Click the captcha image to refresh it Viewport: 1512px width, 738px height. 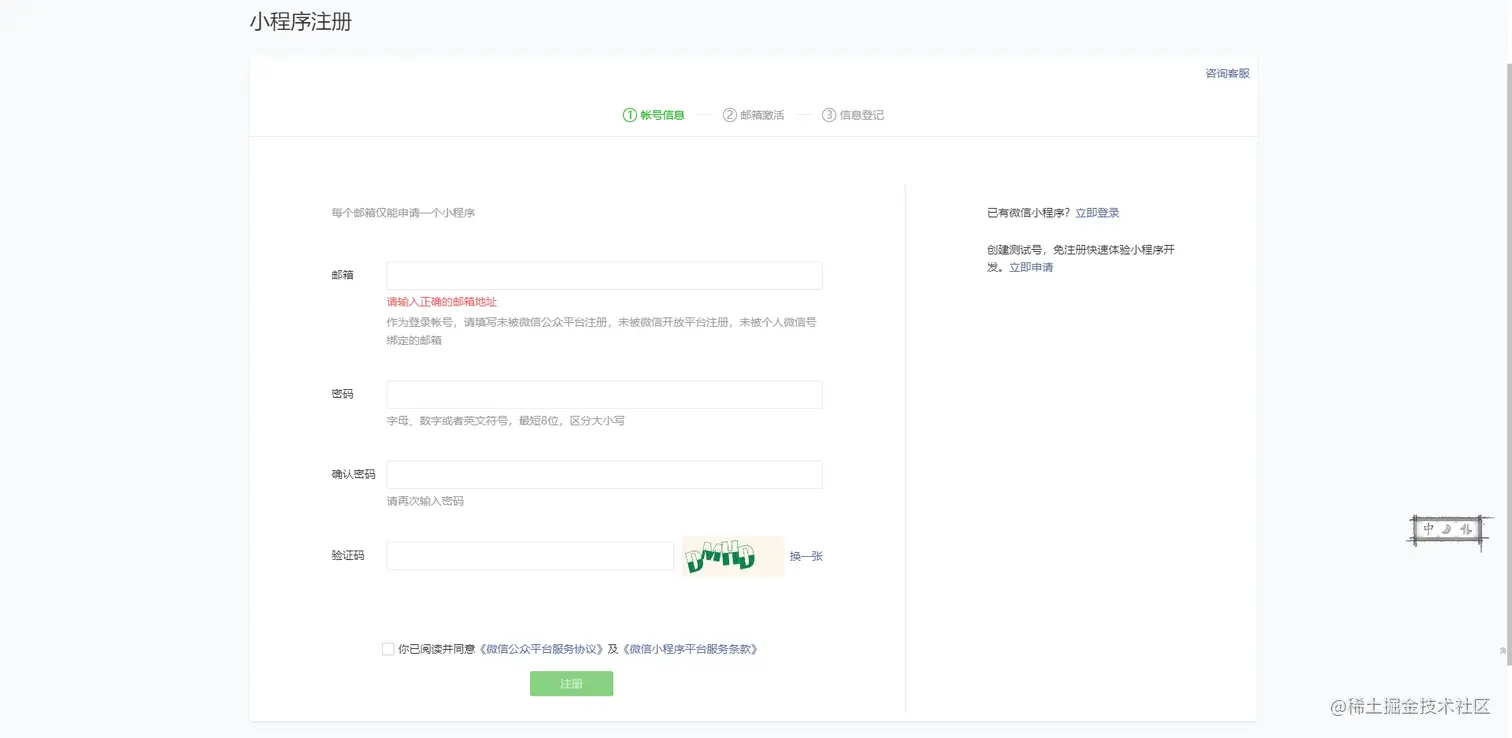click(732, 556)
